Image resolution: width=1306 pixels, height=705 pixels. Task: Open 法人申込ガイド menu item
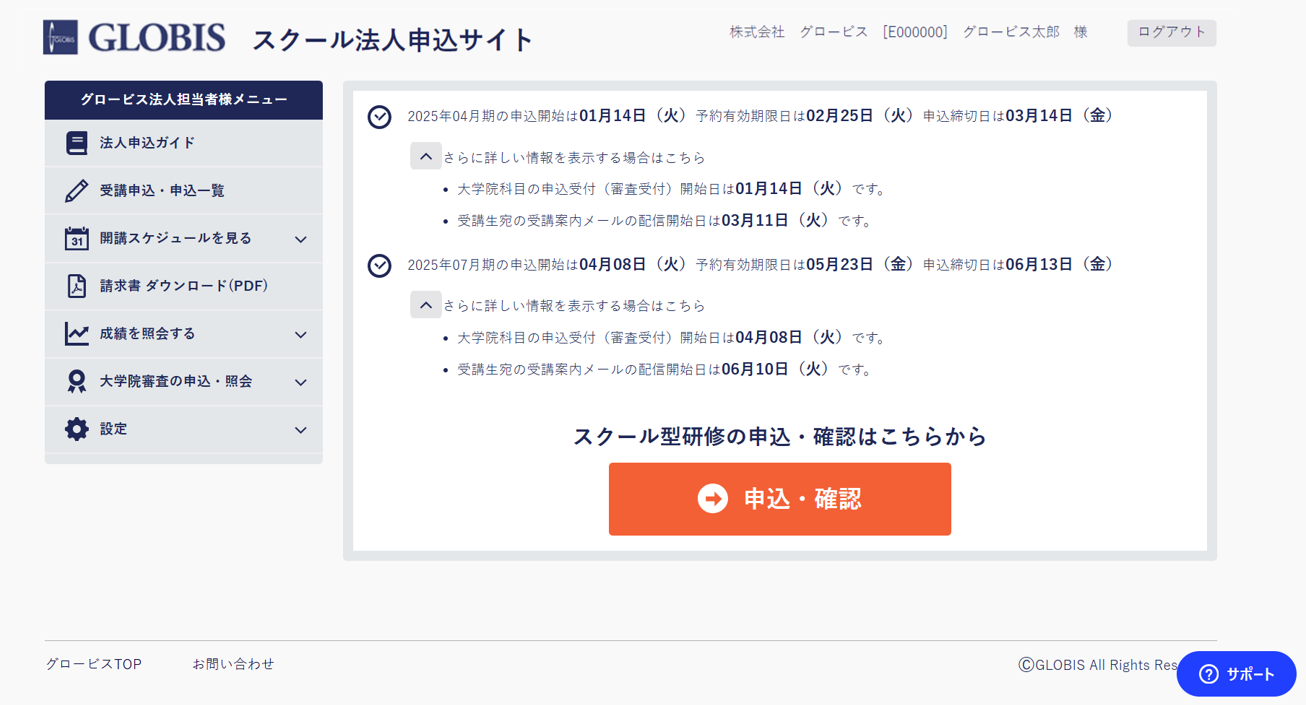(x=184, y=143)
